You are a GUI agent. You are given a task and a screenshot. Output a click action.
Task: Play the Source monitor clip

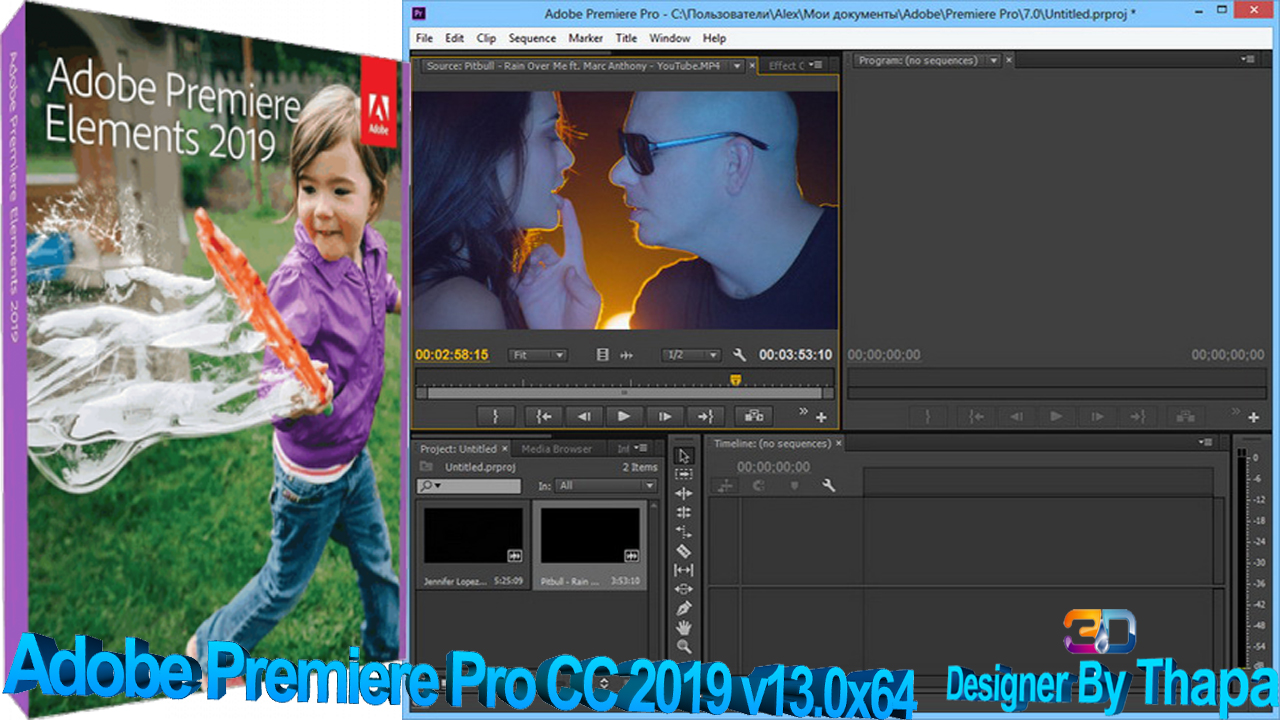(x=624, y=417)
